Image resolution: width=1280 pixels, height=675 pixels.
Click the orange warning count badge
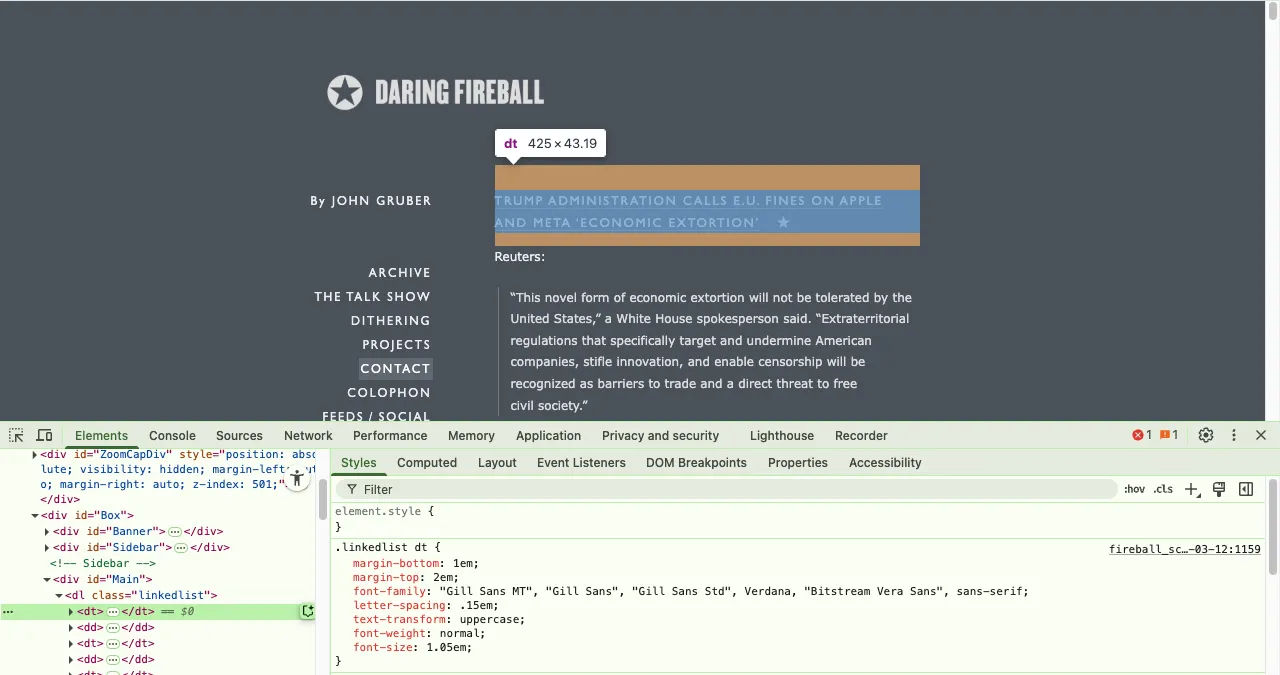pyautogui.click(x=1168, y=435)
